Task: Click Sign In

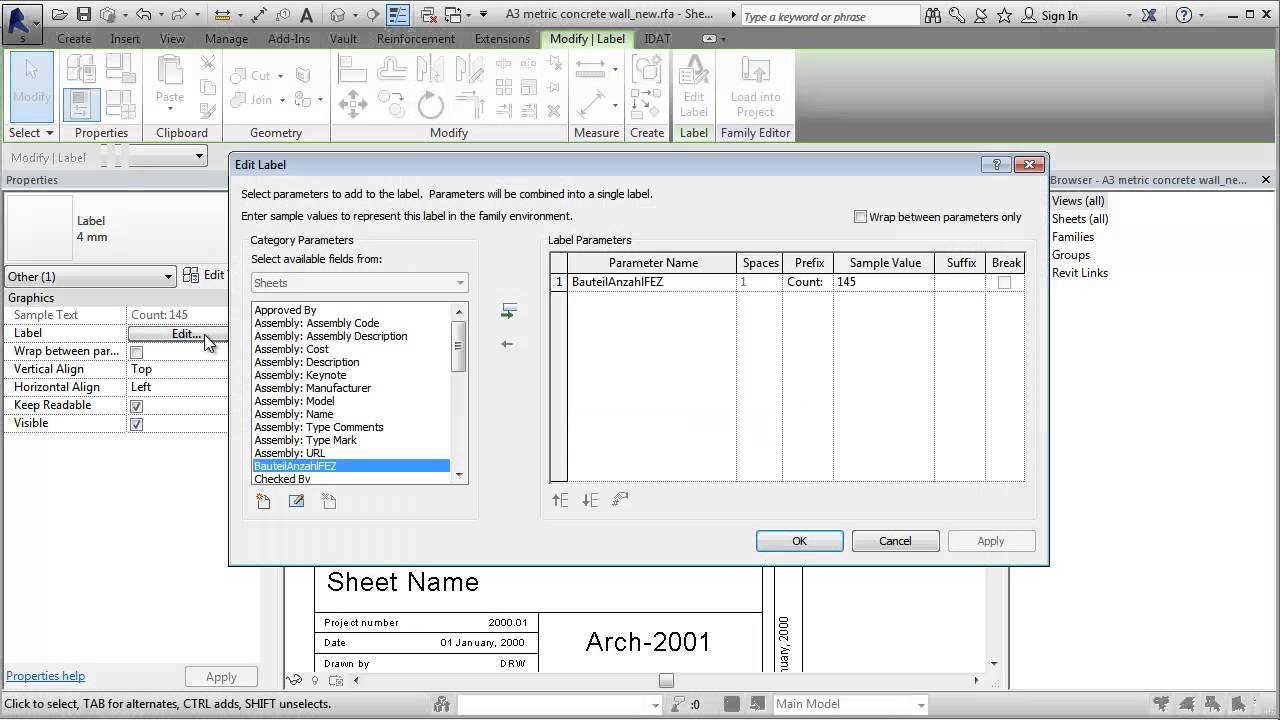Action: coord(1059,16)
